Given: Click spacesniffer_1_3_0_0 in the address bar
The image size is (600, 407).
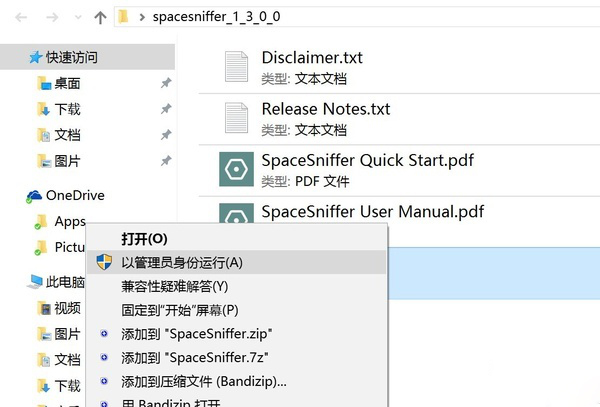Looking at the screenshot, I should pos(216,17).
